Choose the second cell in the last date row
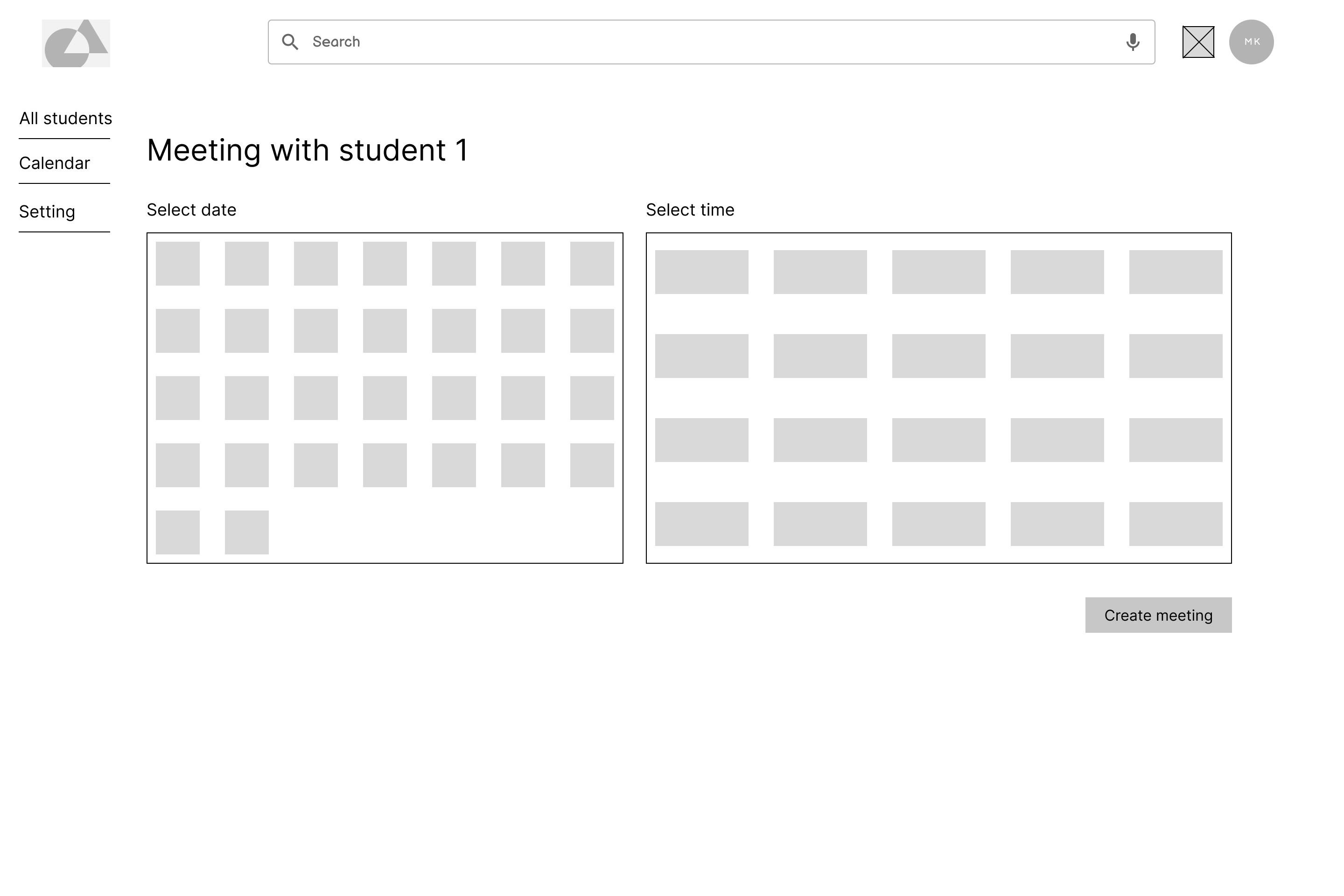The image size is (1344, 896). pos(246,532)
